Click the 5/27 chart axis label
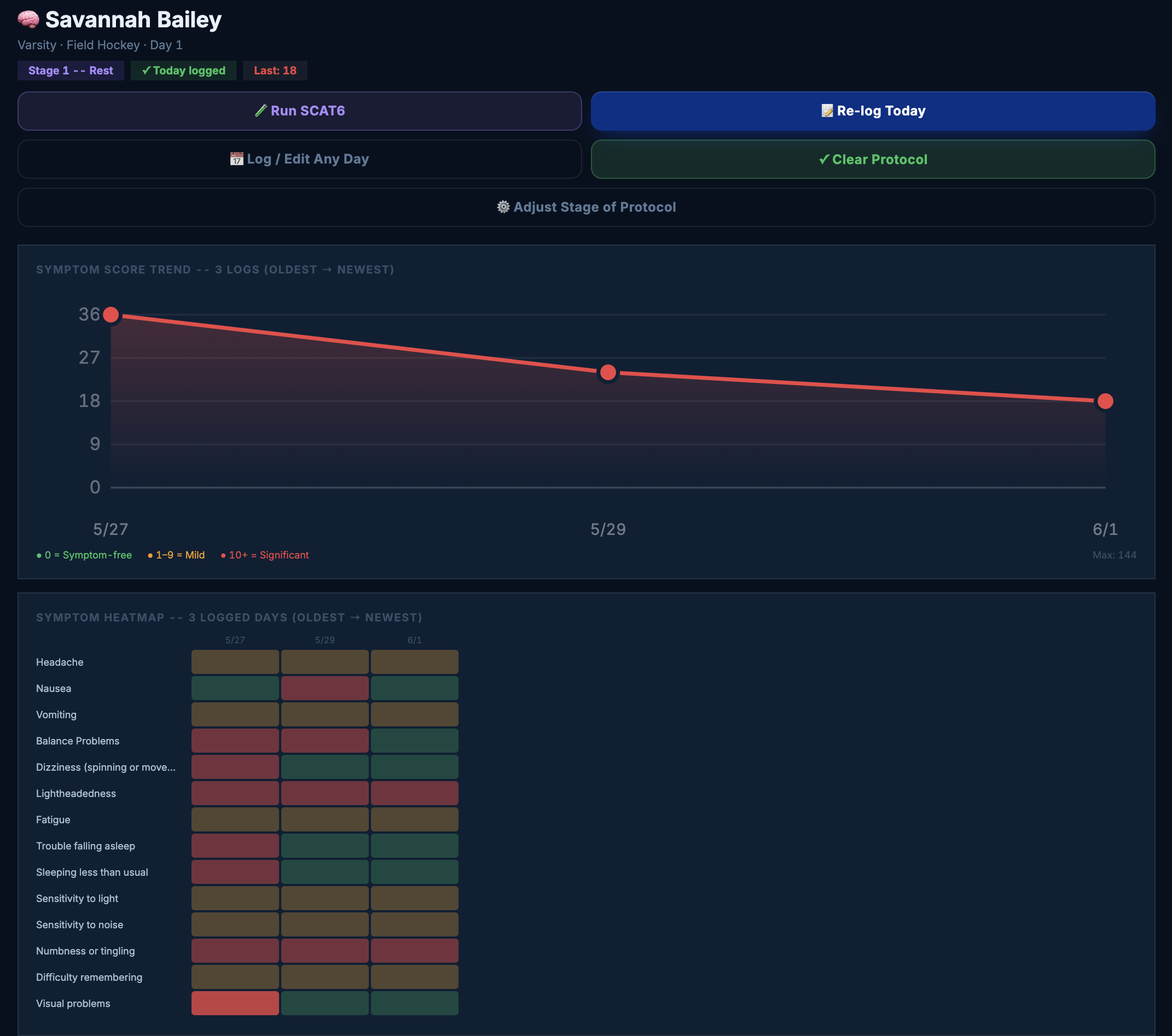The width and height of the screenshot is (1172, 1036). 111,529
